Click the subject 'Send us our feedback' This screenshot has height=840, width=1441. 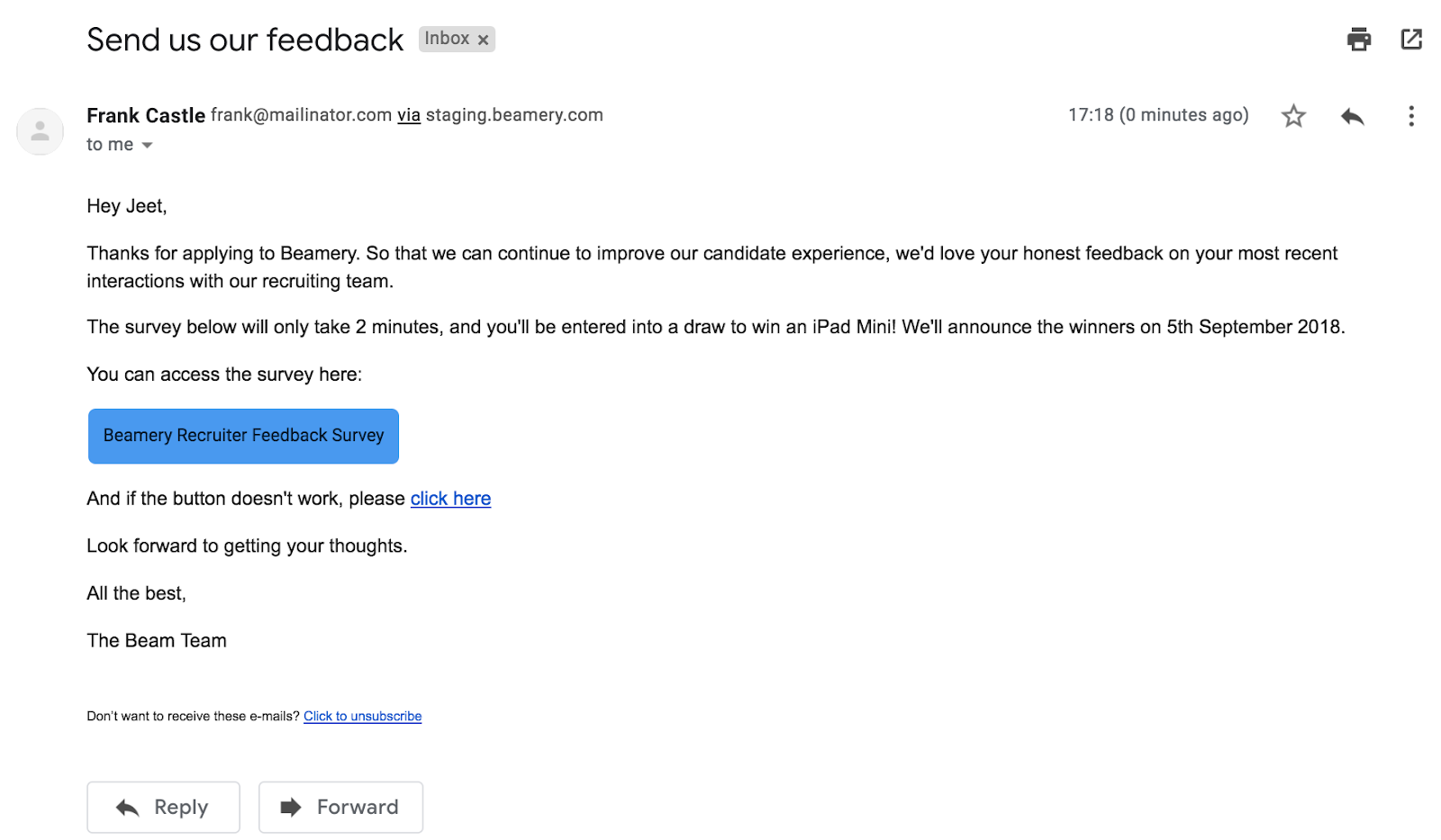tap(245, 40)
